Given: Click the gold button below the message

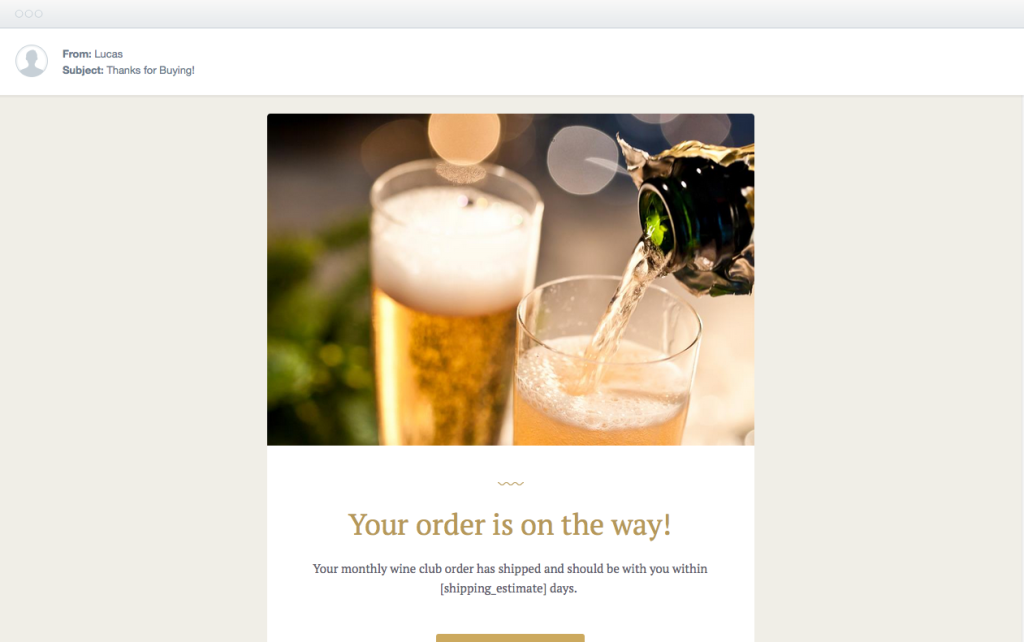Looking at the screenshot, I should coord(510,638).
